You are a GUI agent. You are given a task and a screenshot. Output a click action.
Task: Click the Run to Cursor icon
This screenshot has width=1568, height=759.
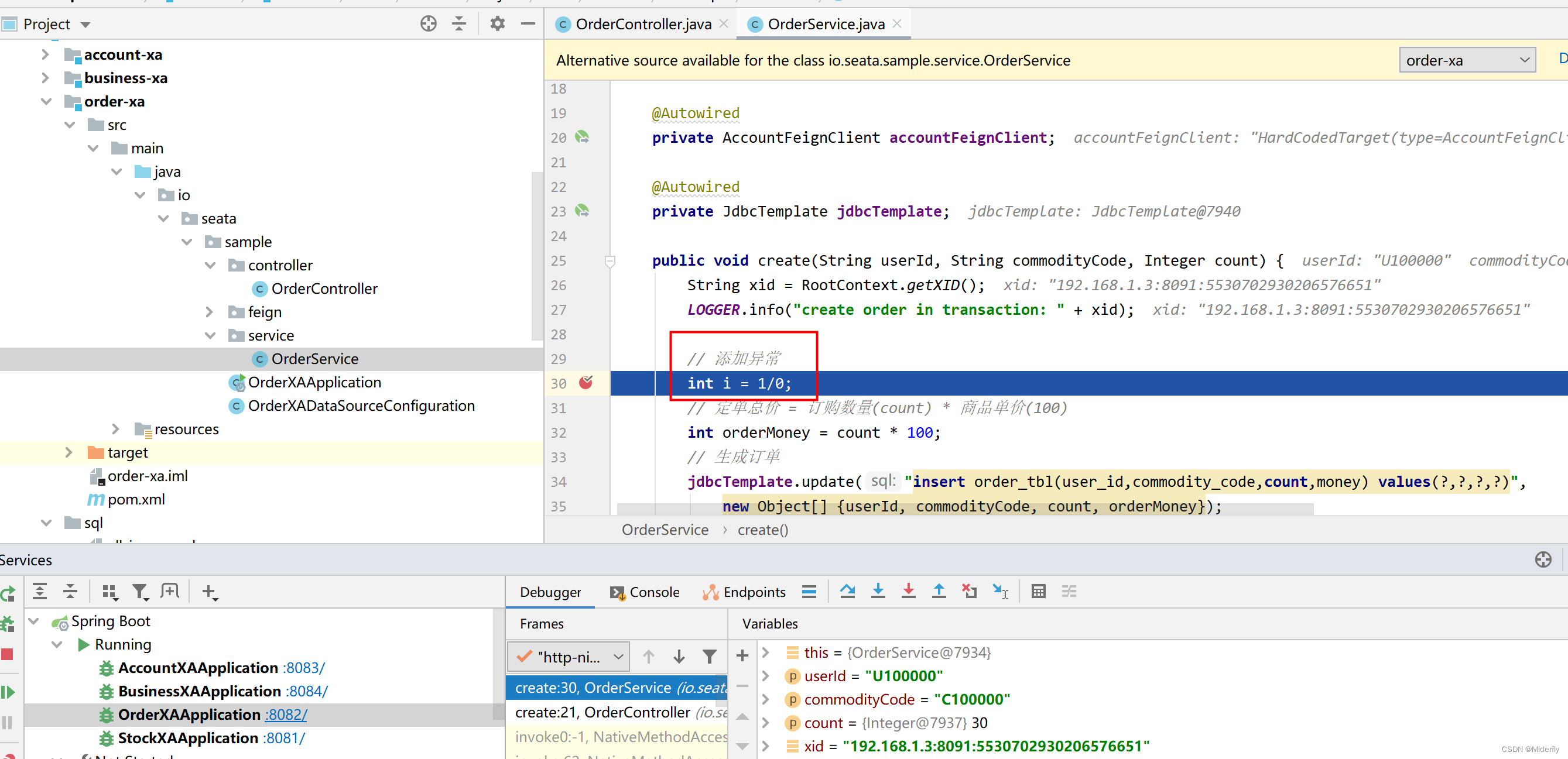[1000, 591]
